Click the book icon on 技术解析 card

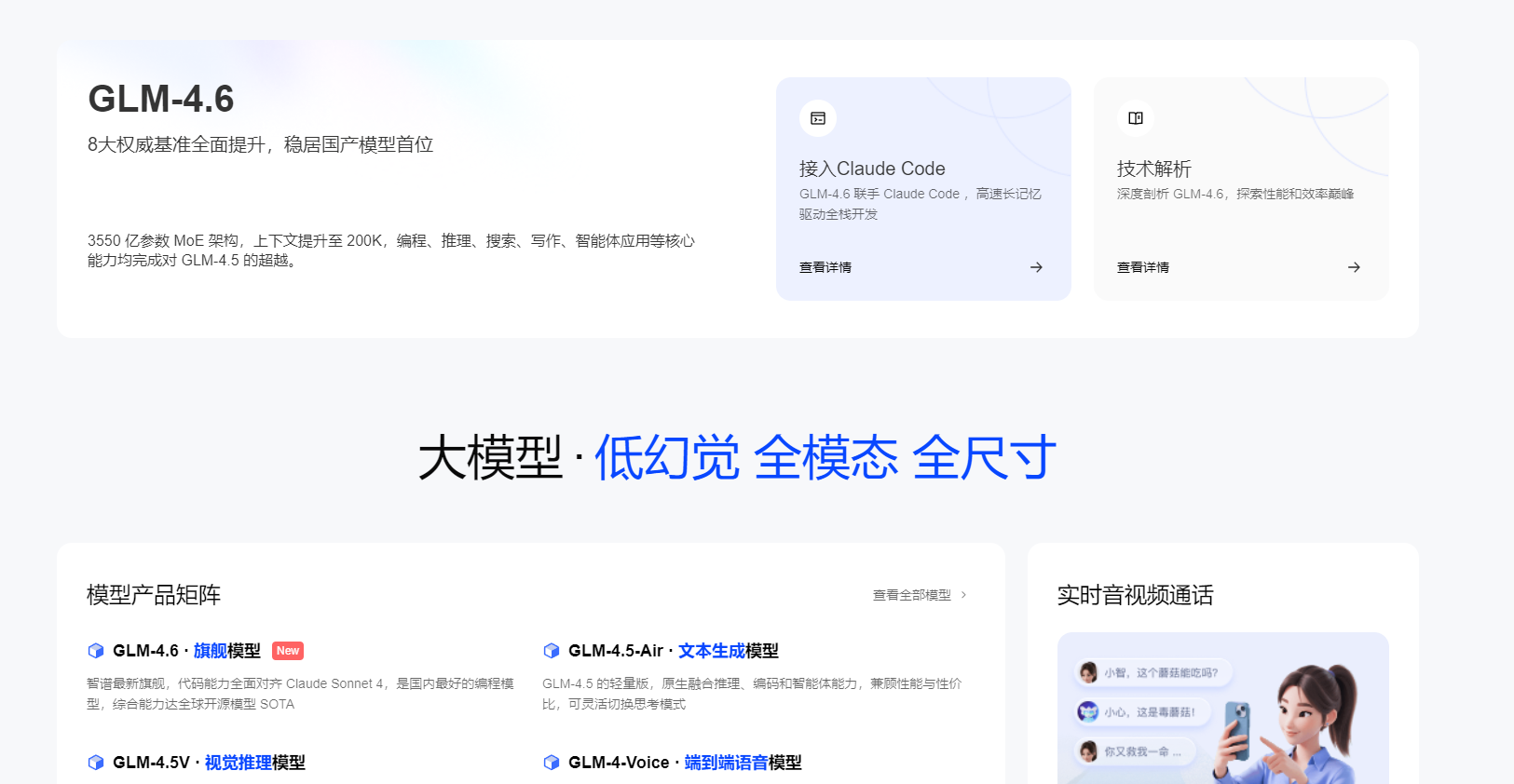point(1136,118)
